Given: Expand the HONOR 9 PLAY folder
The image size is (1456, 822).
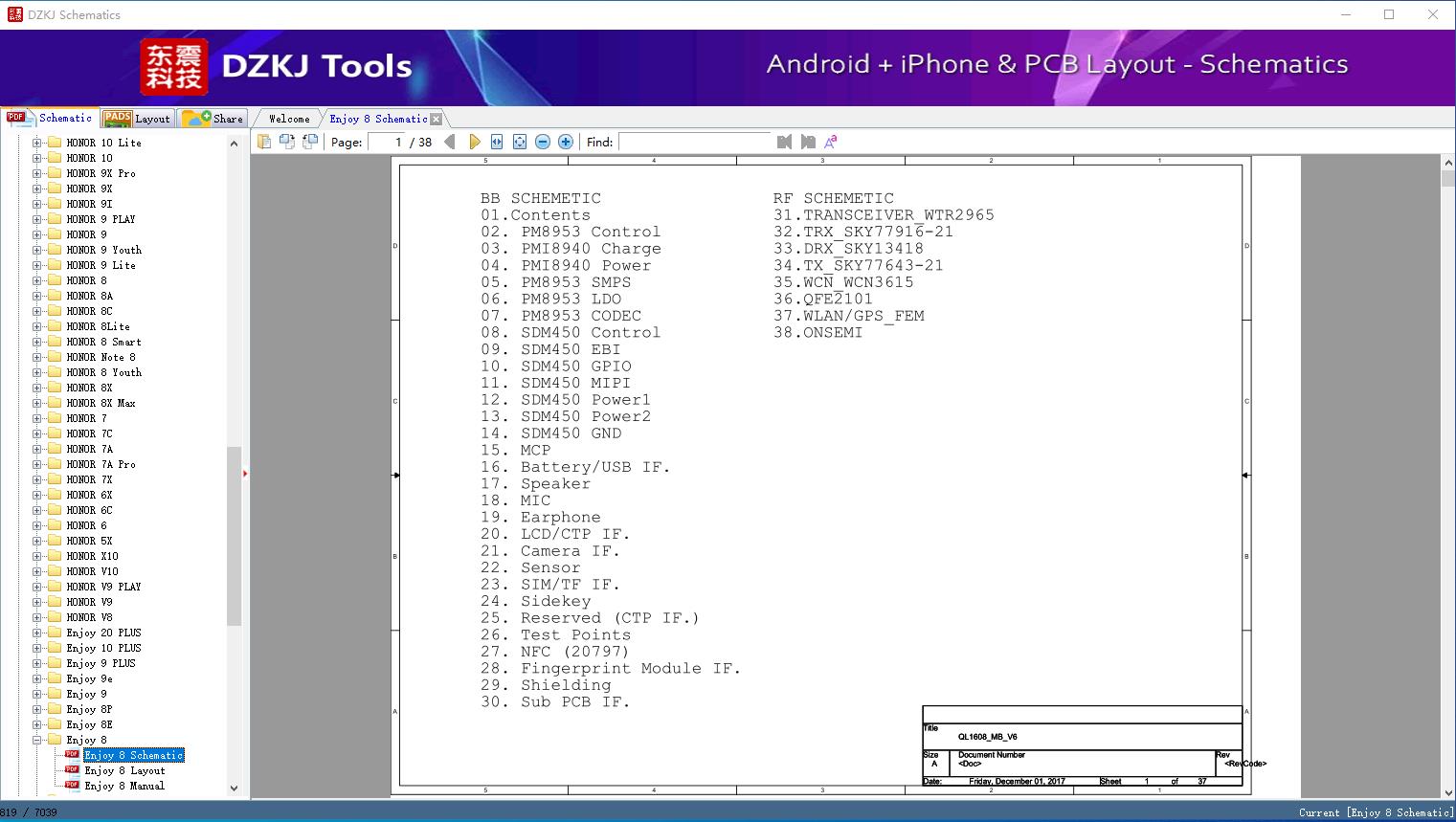Looking at the screenshot, I should click(37, 219).
